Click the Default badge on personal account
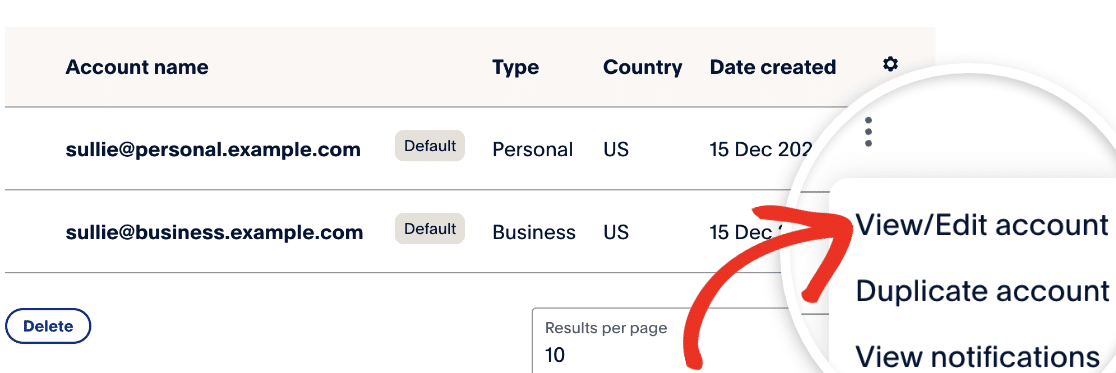This screenshot has width=1116, height=373. point(430,146)
